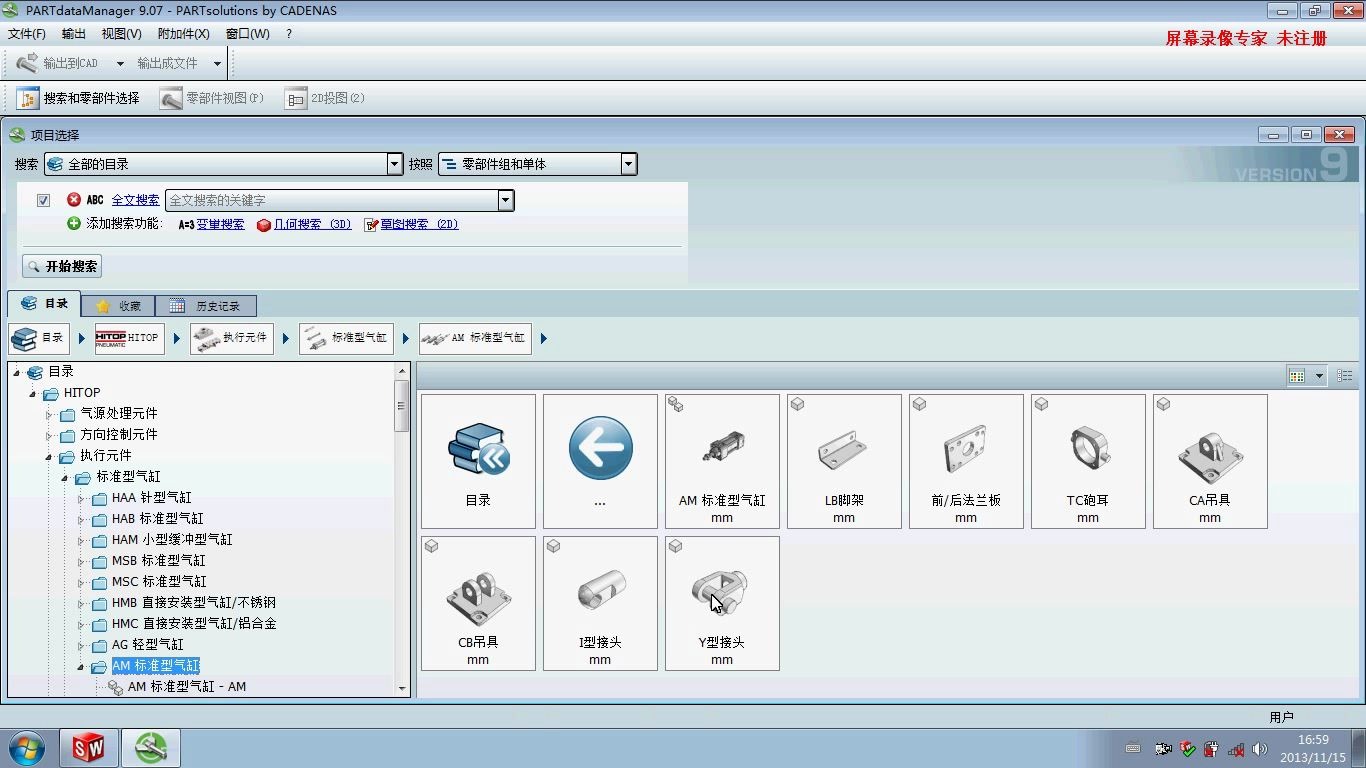Click the ABC full-text search icon
1366x768 pixels.
pyautogui.click(x=93, y=199)
